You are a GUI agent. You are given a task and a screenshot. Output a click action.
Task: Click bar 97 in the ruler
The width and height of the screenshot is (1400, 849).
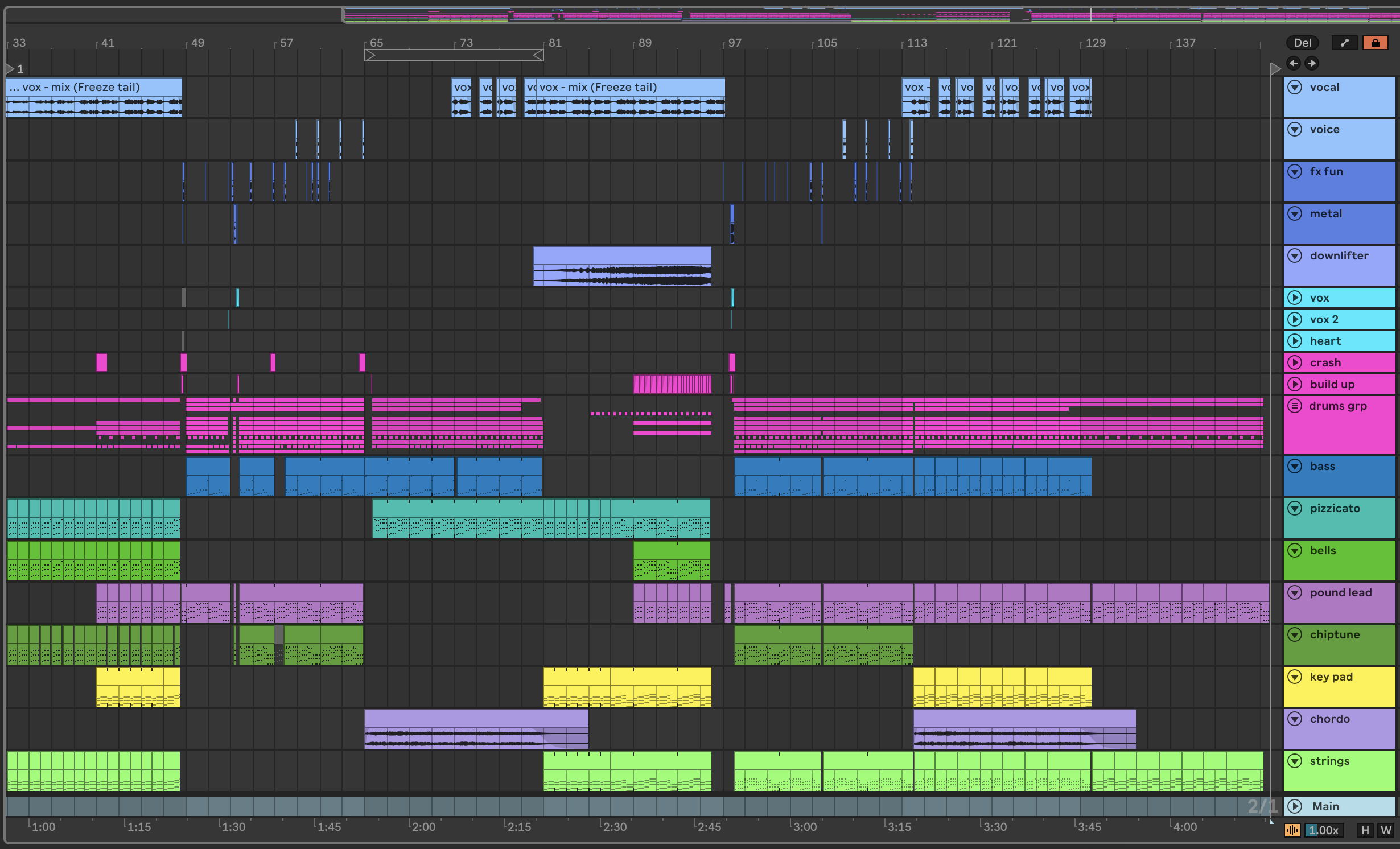[x=735, y=43]
